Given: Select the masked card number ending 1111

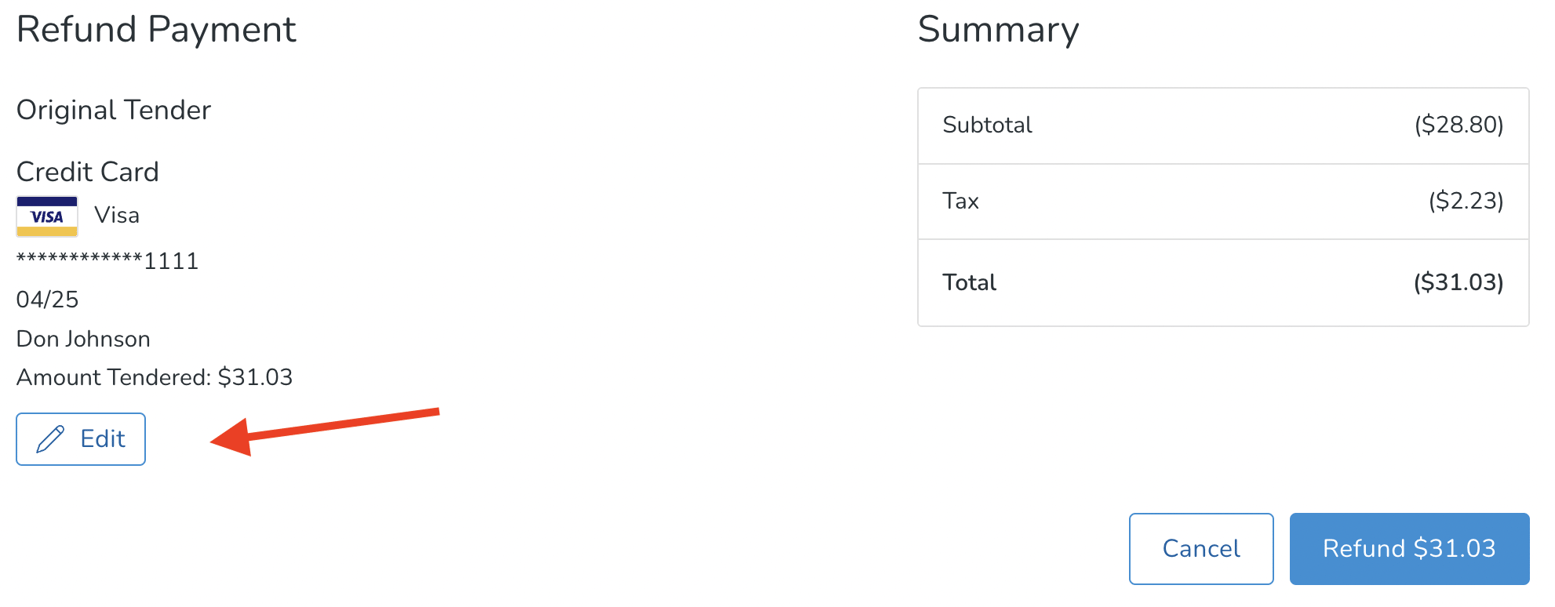Looking at the screenshot, I should pos(106,259).
